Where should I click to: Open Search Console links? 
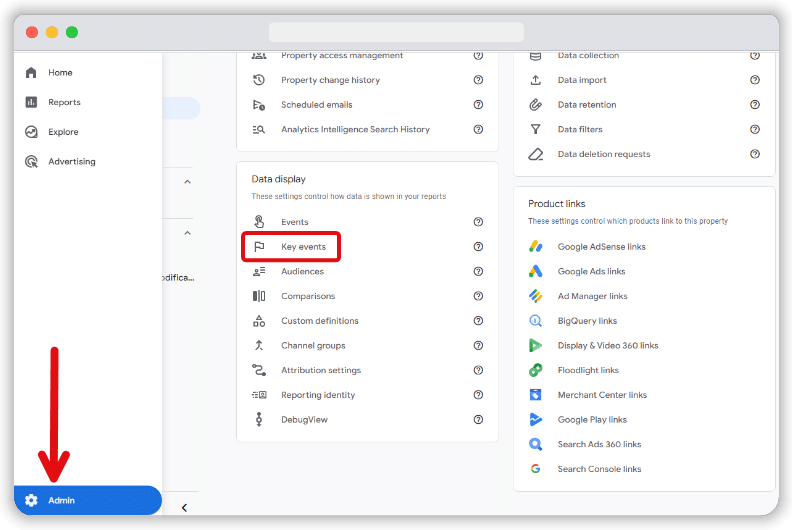point(600,469)
